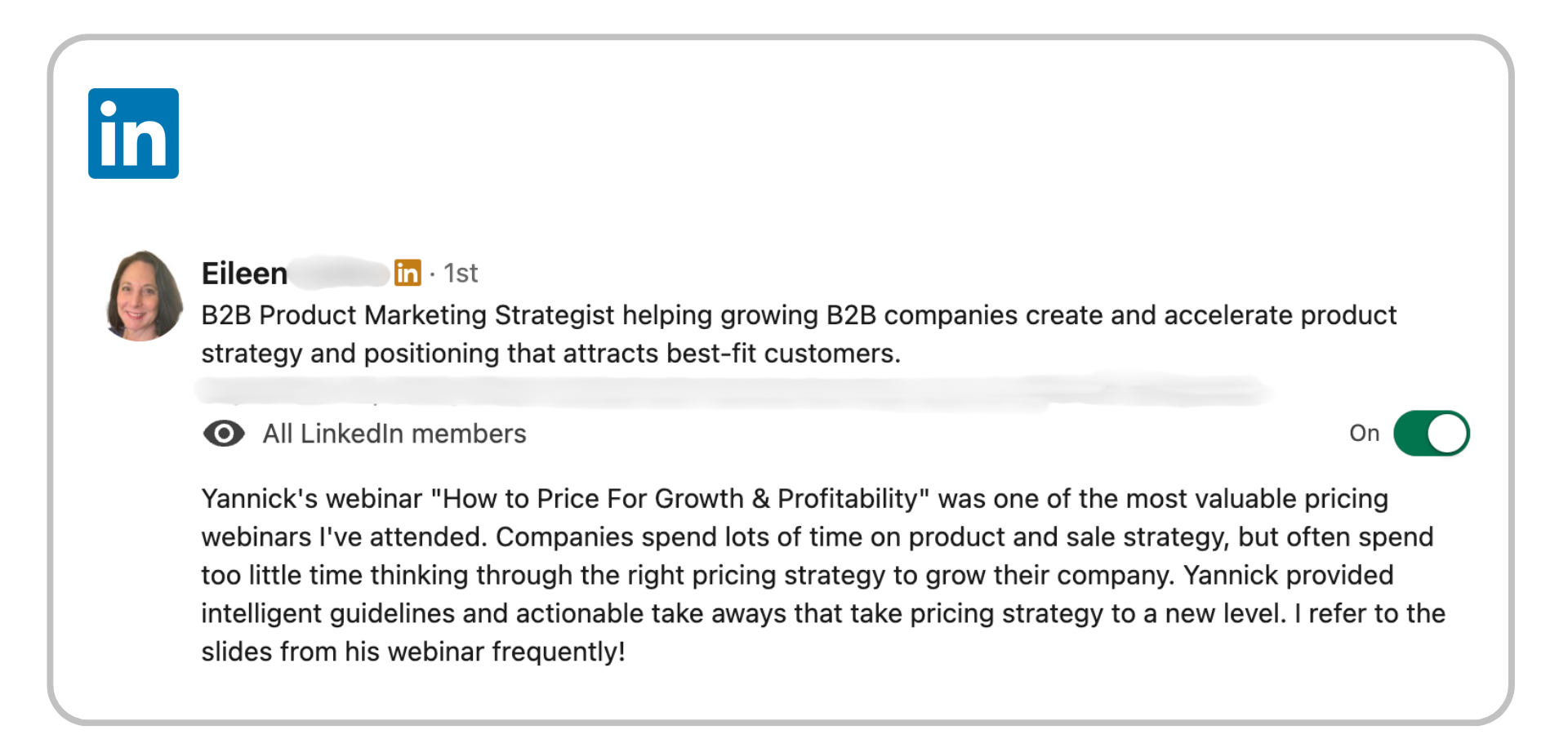
Task: Click the words Yannick provided
Action: [x=1289, y=576]
